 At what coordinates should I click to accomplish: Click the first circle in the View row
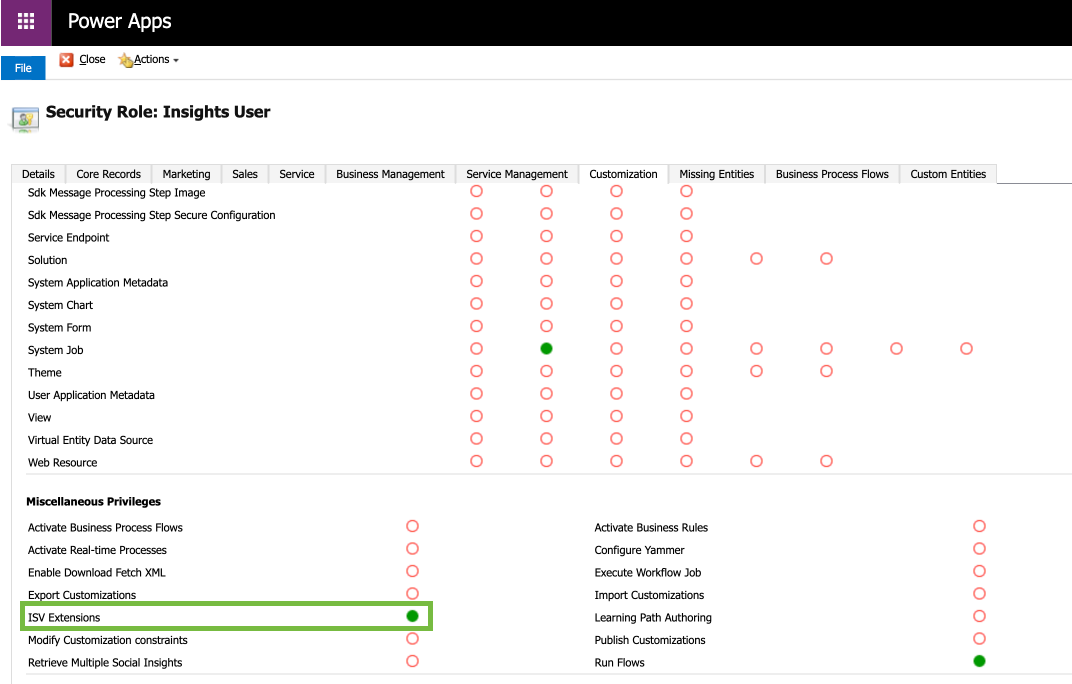click(x=477, y=416)
